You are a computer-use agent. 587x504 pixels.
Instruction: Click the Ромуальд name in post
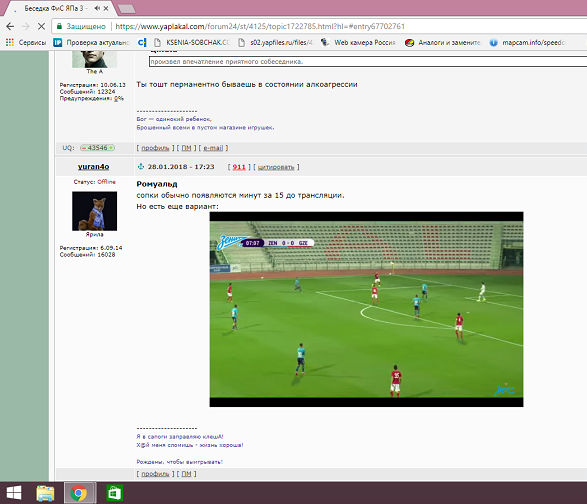(x=157, y=184)
